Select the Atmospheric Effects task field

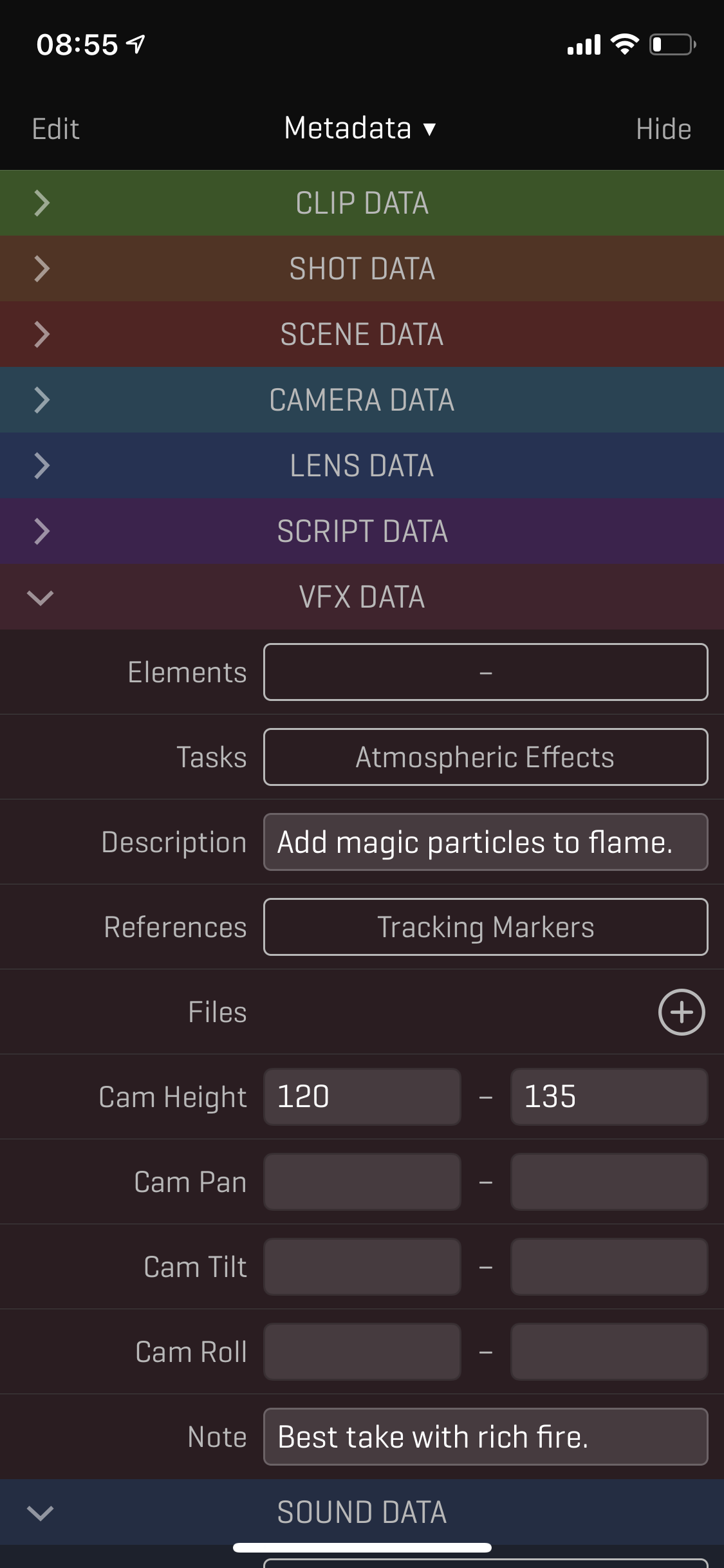(x=485, y=757)
